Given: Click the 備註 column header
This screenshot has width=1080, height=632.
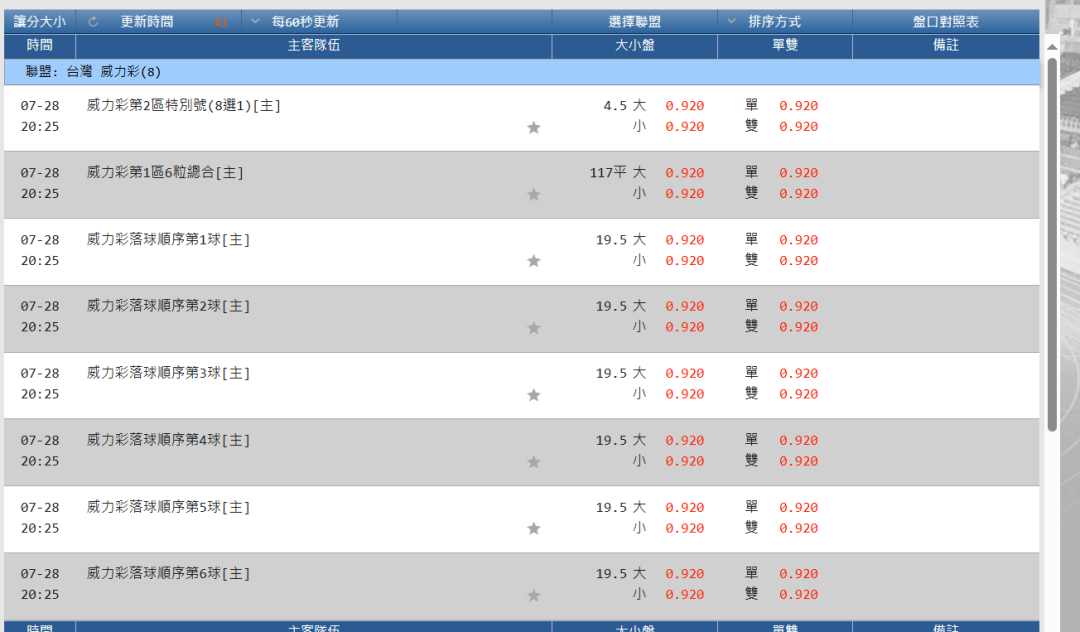Looking at the screenshot, I should (x=946, y=45).
